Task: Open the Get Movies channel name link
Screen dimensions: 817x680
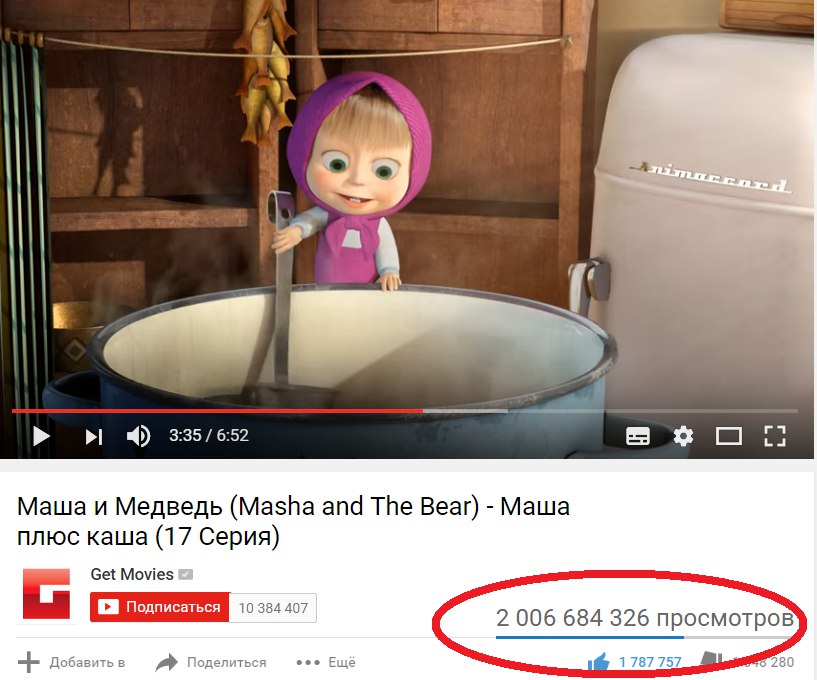Action: tap(132, 574)
